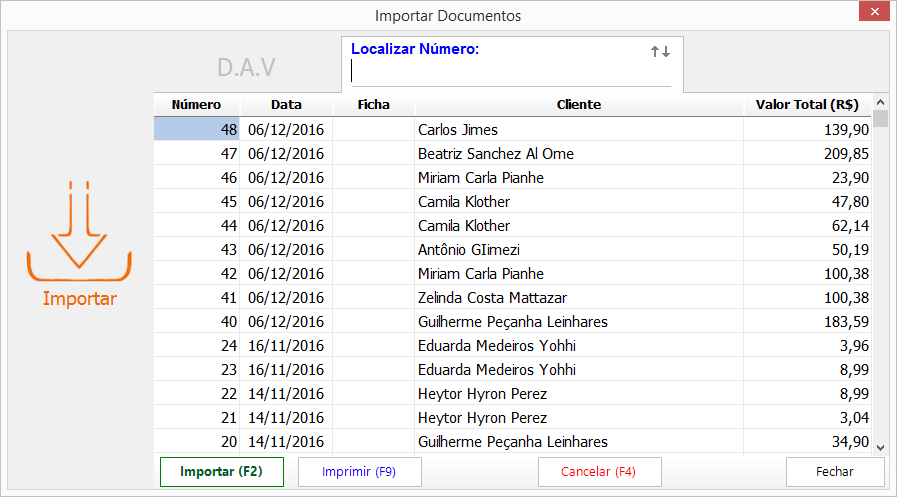Click the value 62,14
The height and width of the screenshot is (497, 897).
pyautogui.click(x=850, y=226)
